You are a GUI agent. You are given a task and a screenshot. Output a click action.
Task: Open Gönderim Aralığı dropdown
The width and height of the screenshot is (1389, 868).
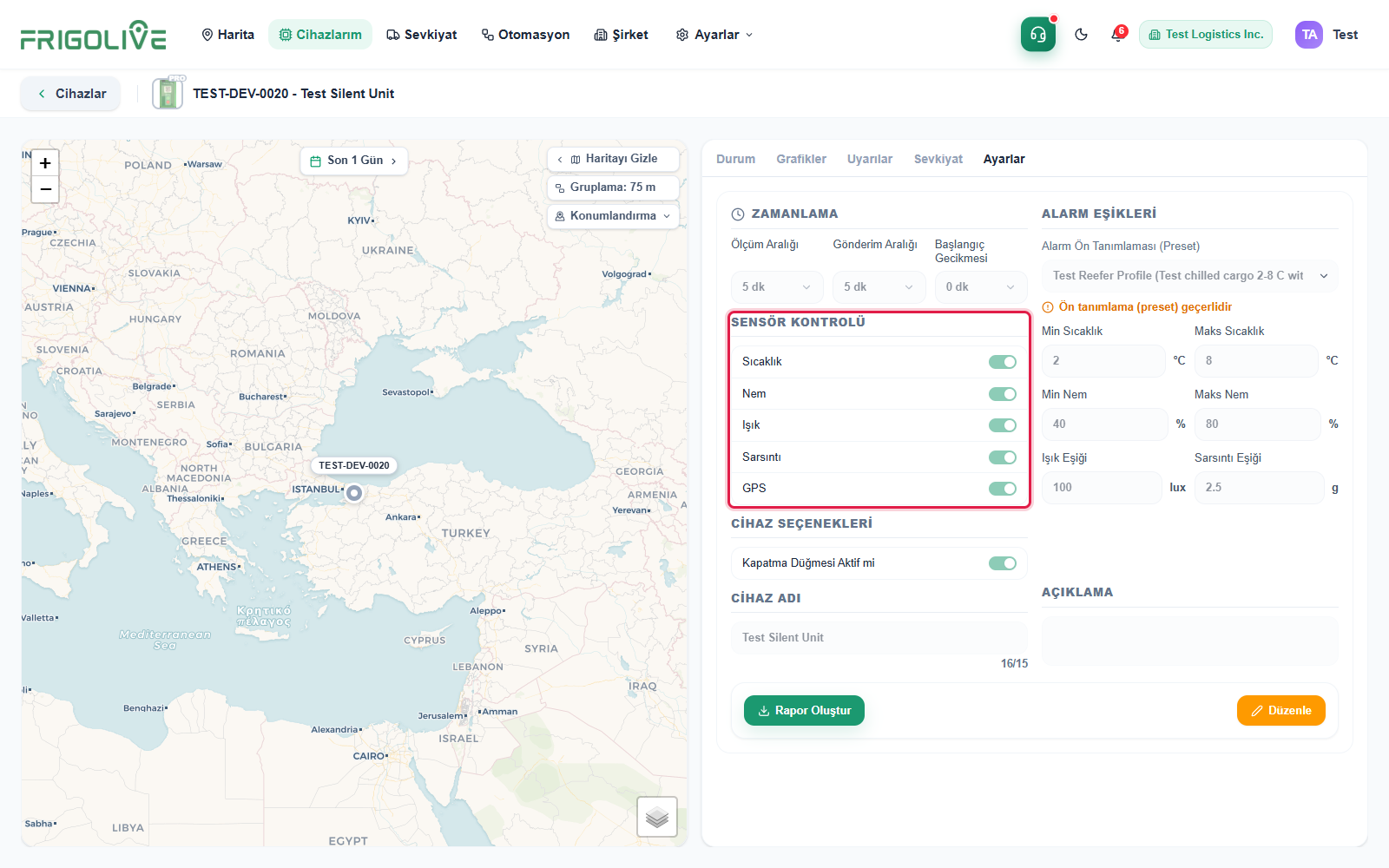pos(879,287)
